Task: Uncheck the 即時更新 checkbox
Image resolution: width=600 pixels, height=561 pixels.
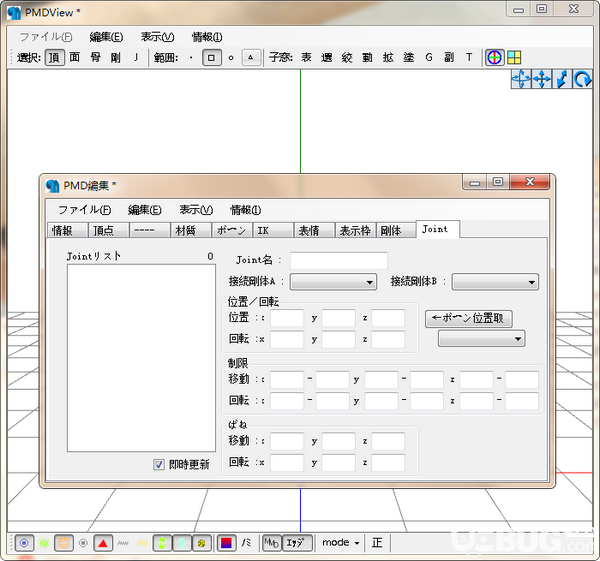Action: pyautogui.click(x=158, y=465)
